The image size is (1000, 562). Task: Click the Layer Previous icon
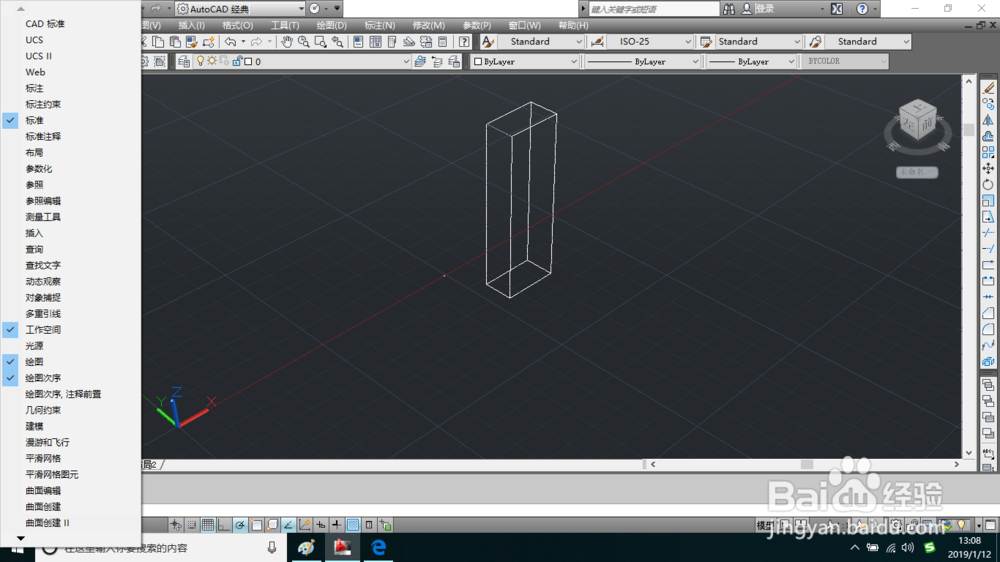tap(437, 61)
